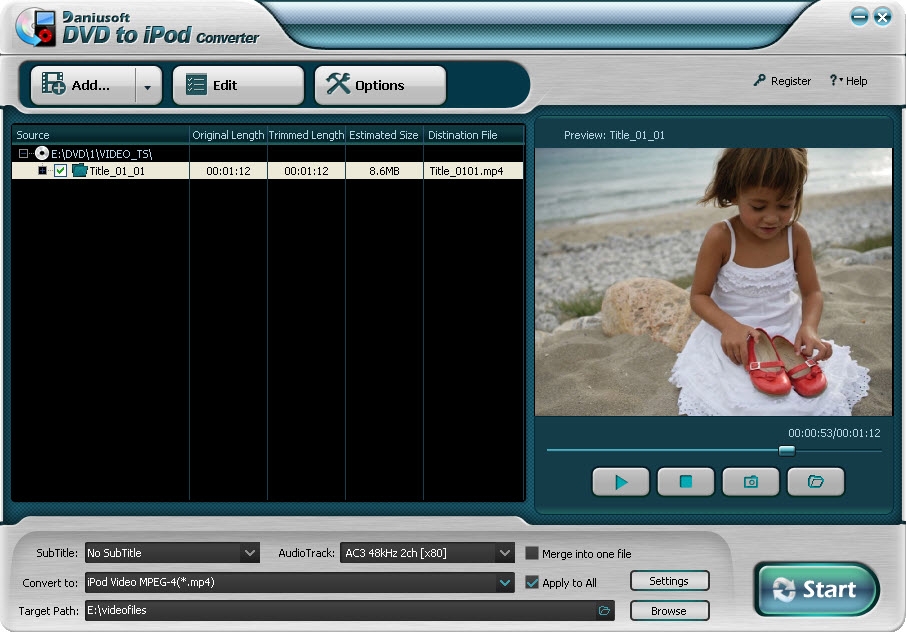906x632 pixels.
Task: Open the Help menu
Action: tap(848, 81)
